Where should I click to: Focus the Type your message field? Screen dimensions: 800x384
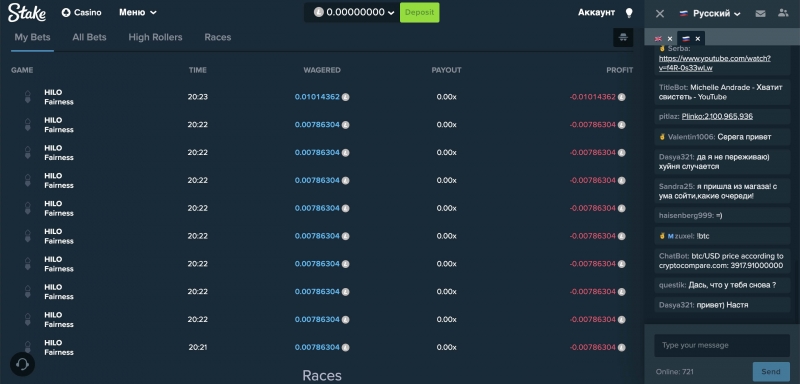[x=722, y=345]
